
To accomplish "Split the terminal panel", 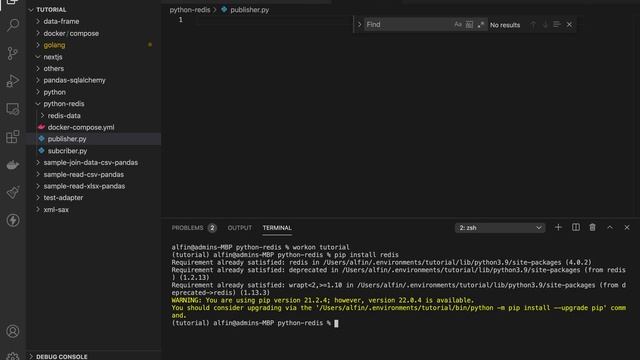I will [576, 227].
